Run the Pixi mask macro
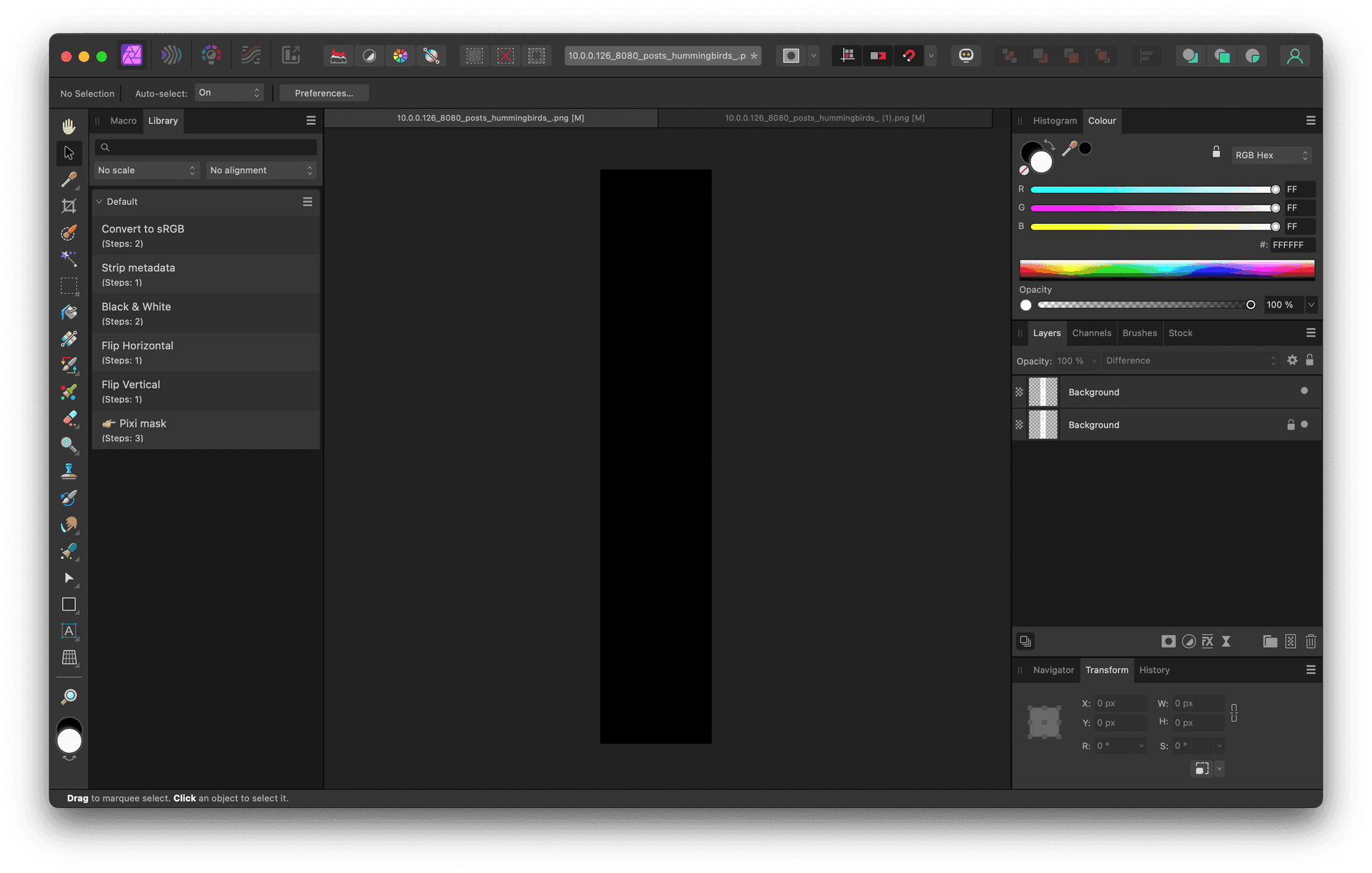Viewport: 1372px width, 873px height. click(206, 430)
